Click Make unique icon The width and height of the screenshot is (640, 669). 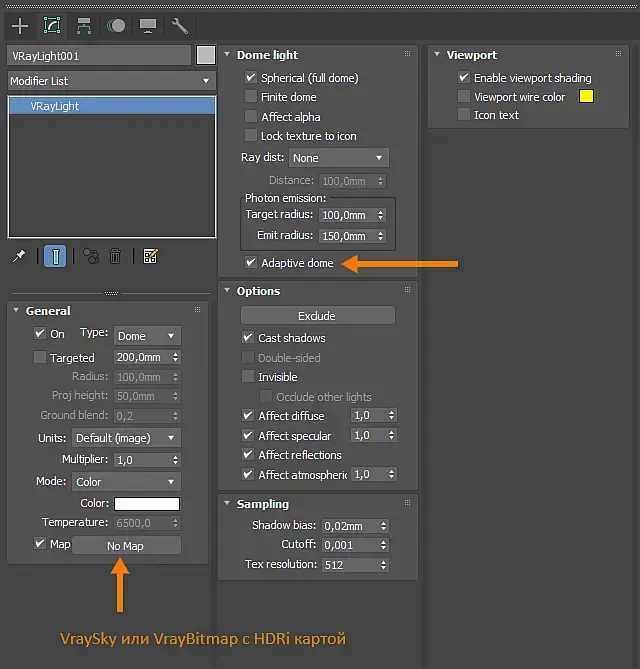point(90,256)
